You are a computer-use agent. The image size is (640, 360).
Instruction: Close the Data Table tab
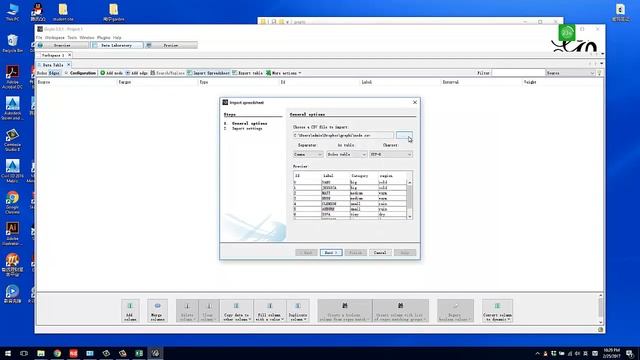pyautogui.click(x=69, y=65)
